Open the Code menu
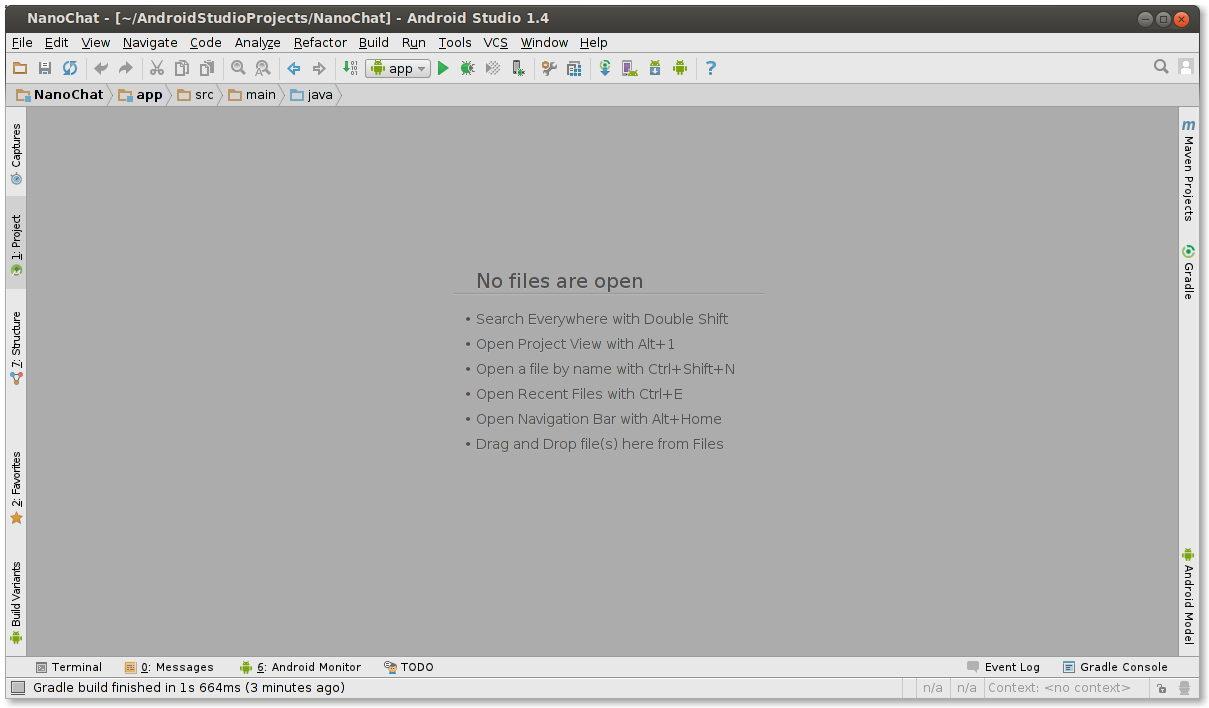 pos(206,43)
